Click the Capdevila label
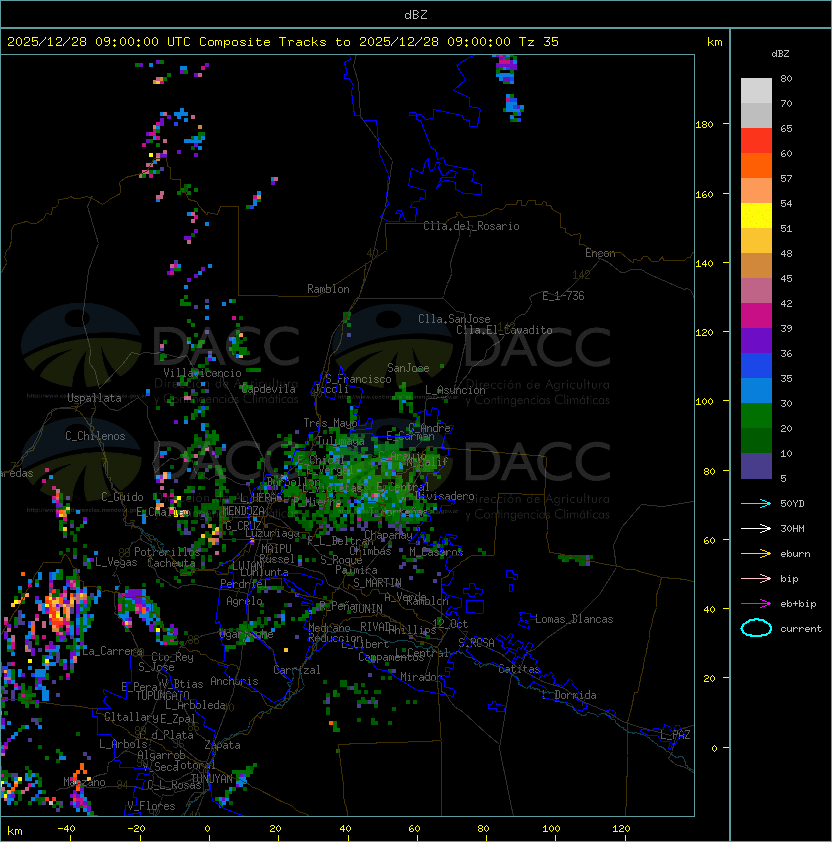Viewport: 832px width, 842px height. pos(268,388)
